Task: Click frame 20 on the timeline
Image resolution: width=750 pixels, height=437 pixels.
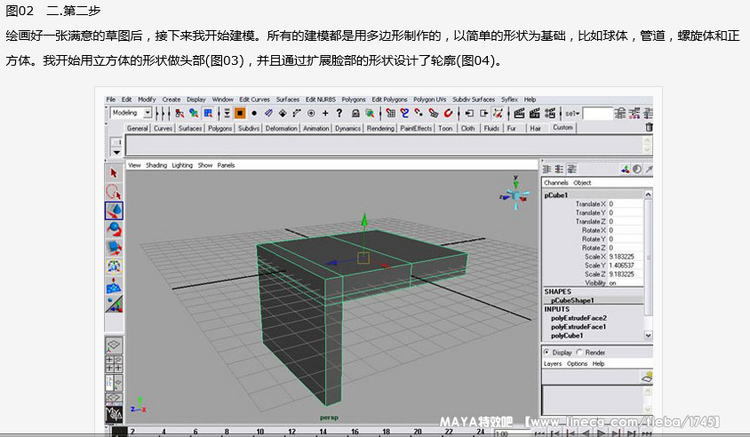Action: coord(417,431)
